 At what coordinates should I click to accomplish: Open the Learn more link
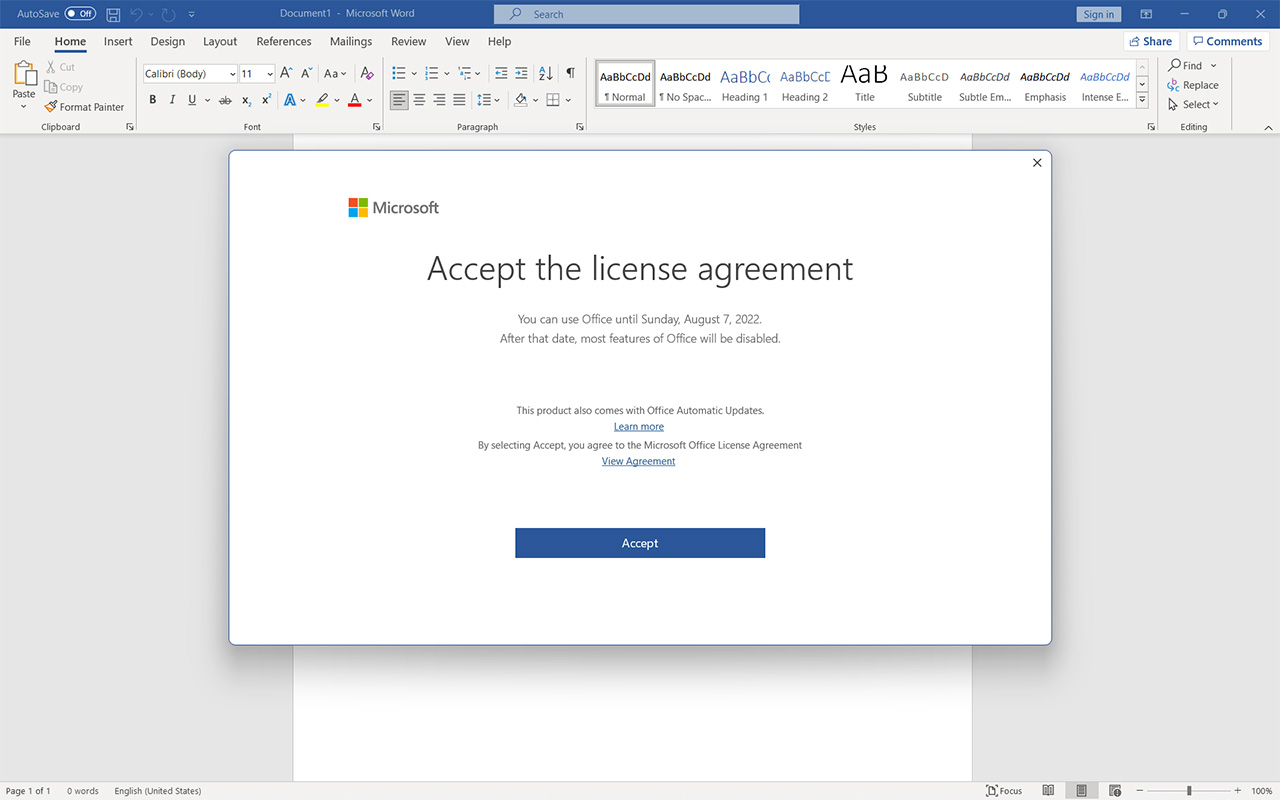[639, 427]
